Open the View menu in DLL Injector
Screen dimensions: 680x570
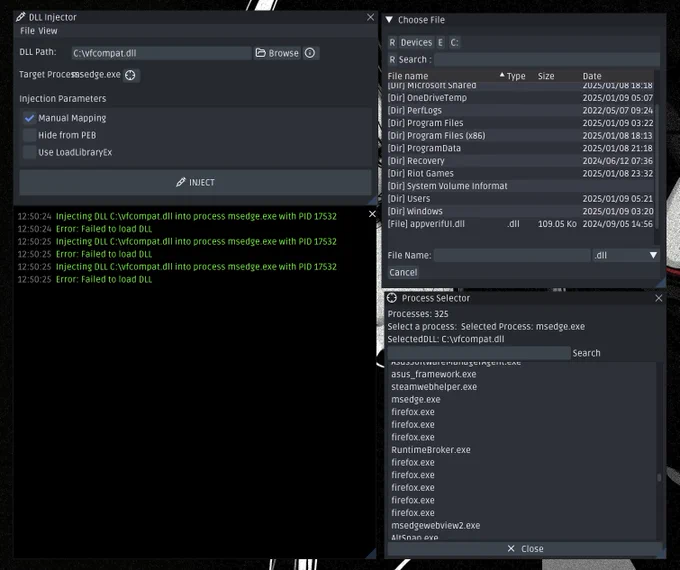(x=48, y=31)
